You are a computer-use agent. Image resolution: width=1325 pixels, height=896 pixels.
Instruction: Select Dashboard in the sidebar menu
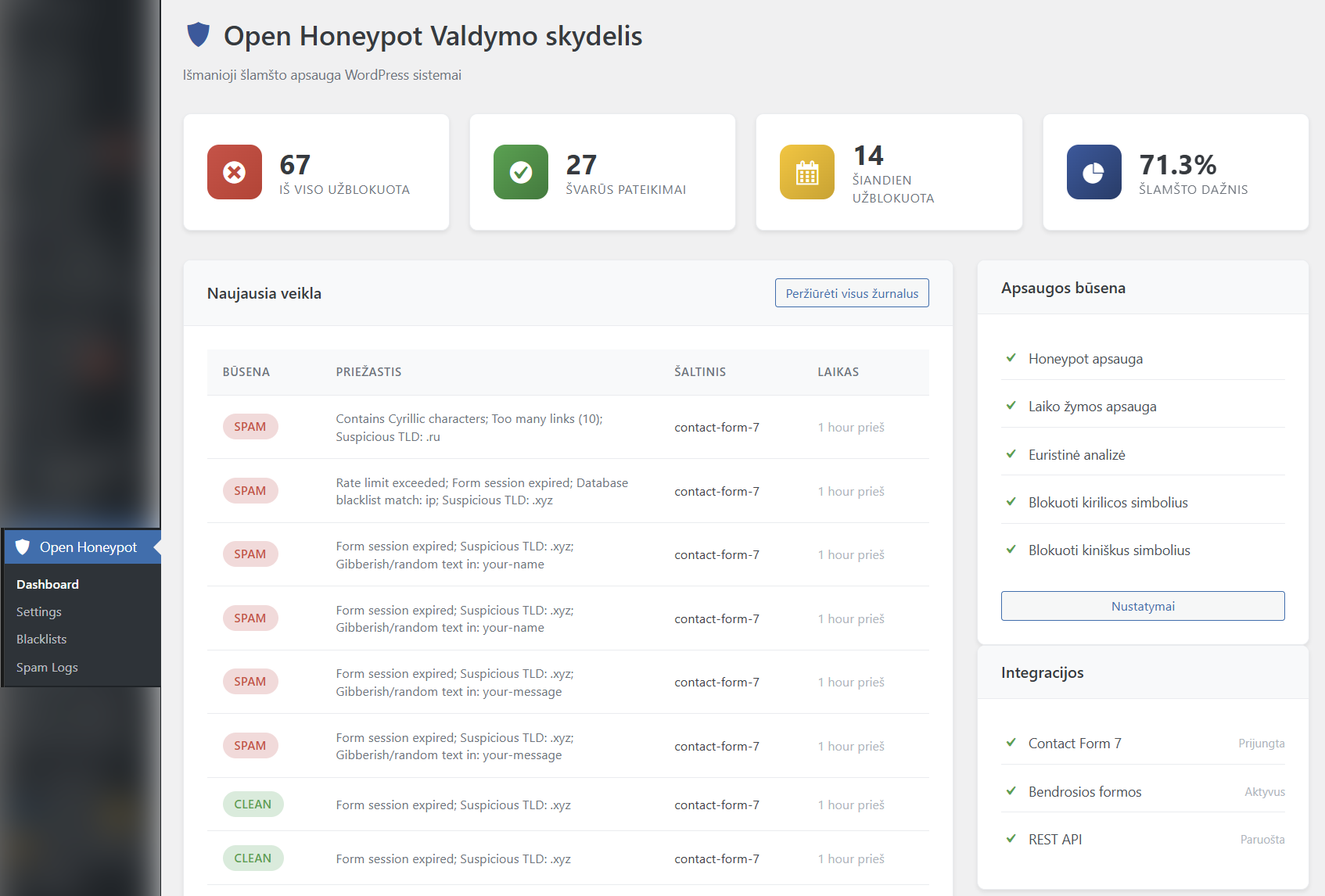48,584
